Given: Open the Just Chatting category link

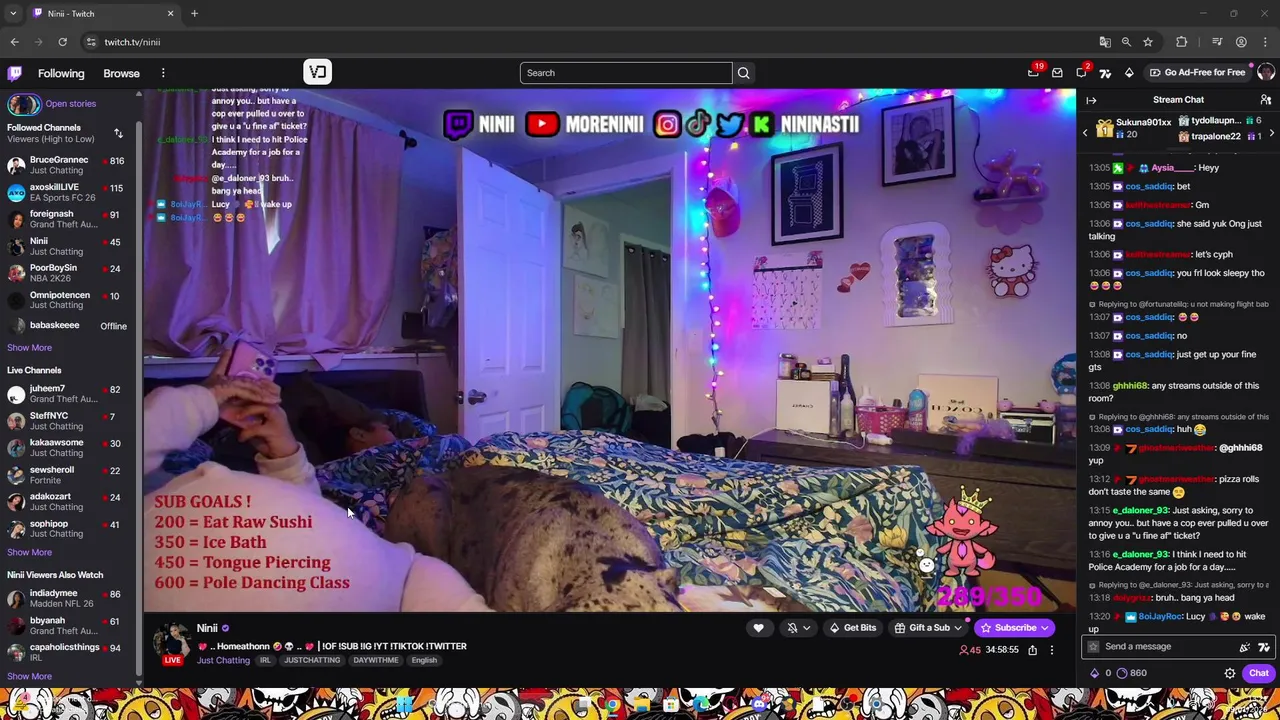Looking at the screenshot, I should pos(223,660).
